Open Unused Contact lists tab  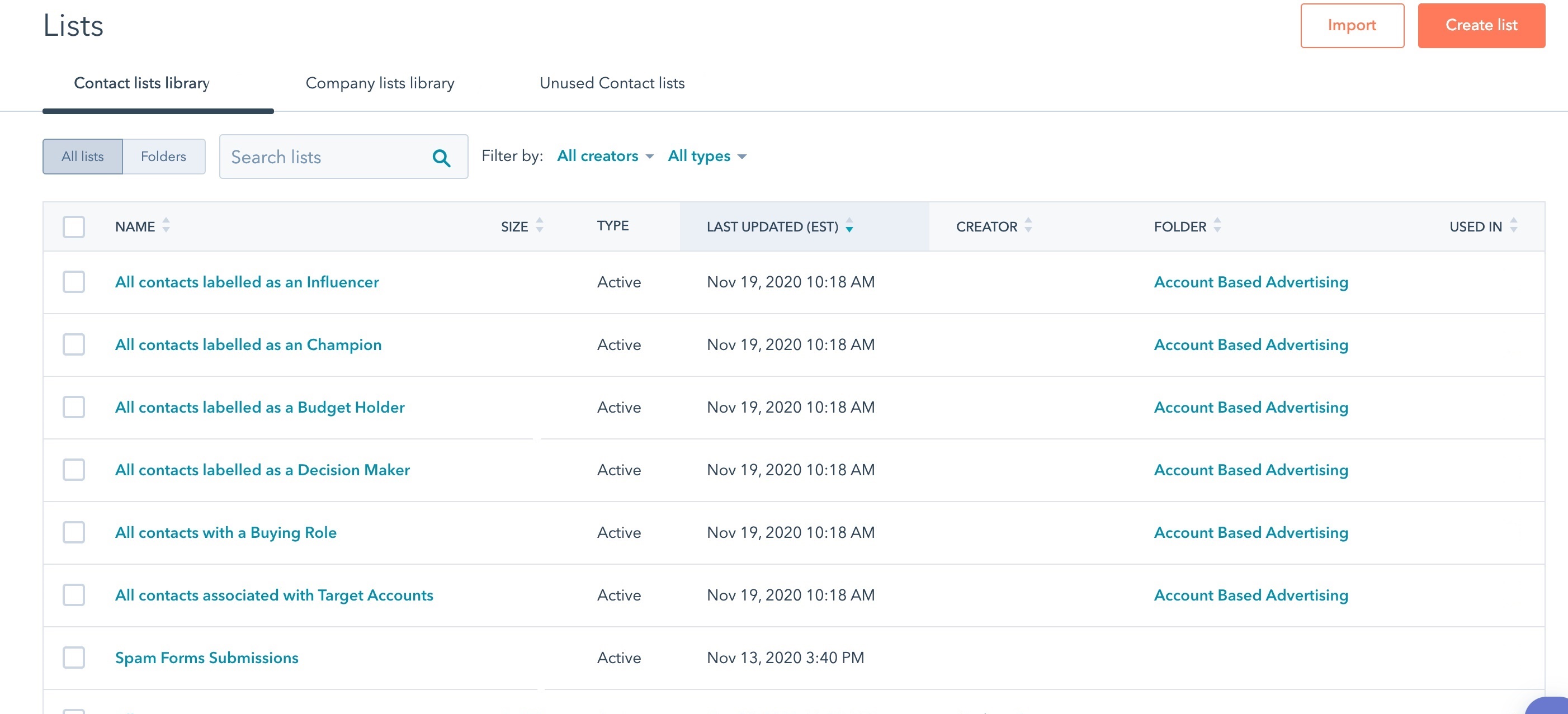click(x=612, y=83)
